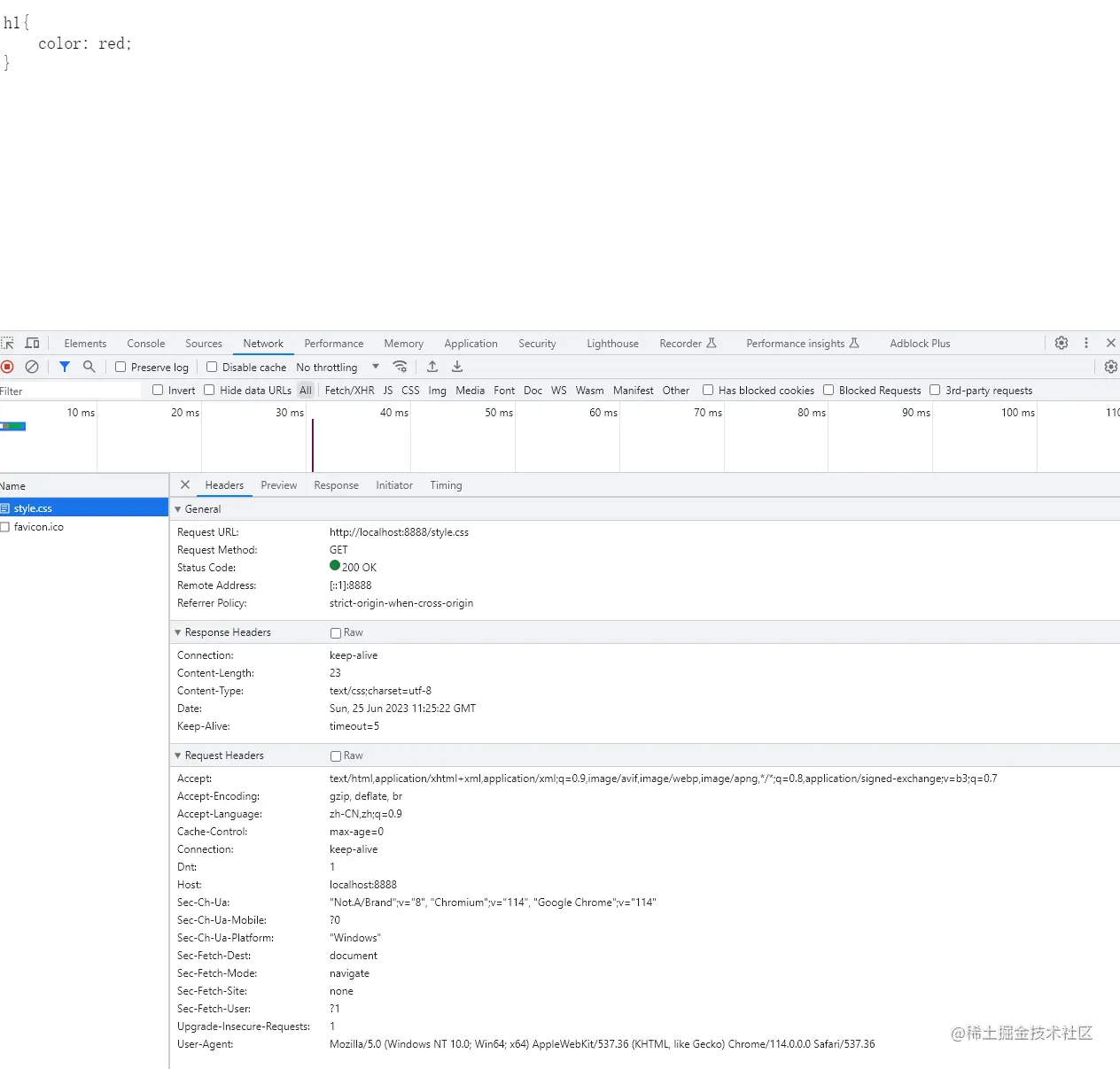Image resolution: width=1120 pixels, height=1069 pixels.
Task: Check Has blocked cookies checkbox
Action: tap(708, 390)
